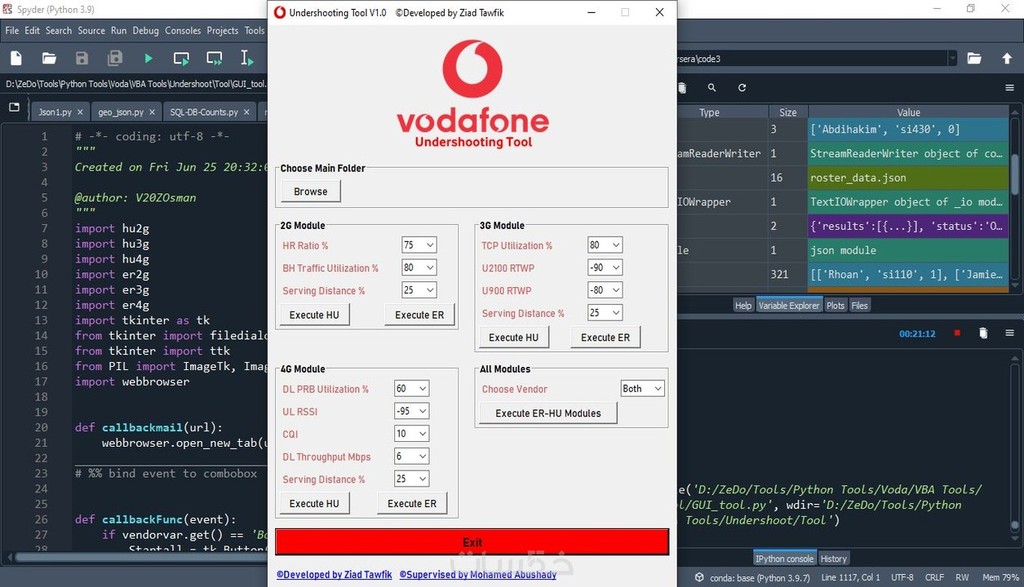This screenshot has height=587, width=1024.
Task: Click the Run selection icon
Action: pos(246,59)
